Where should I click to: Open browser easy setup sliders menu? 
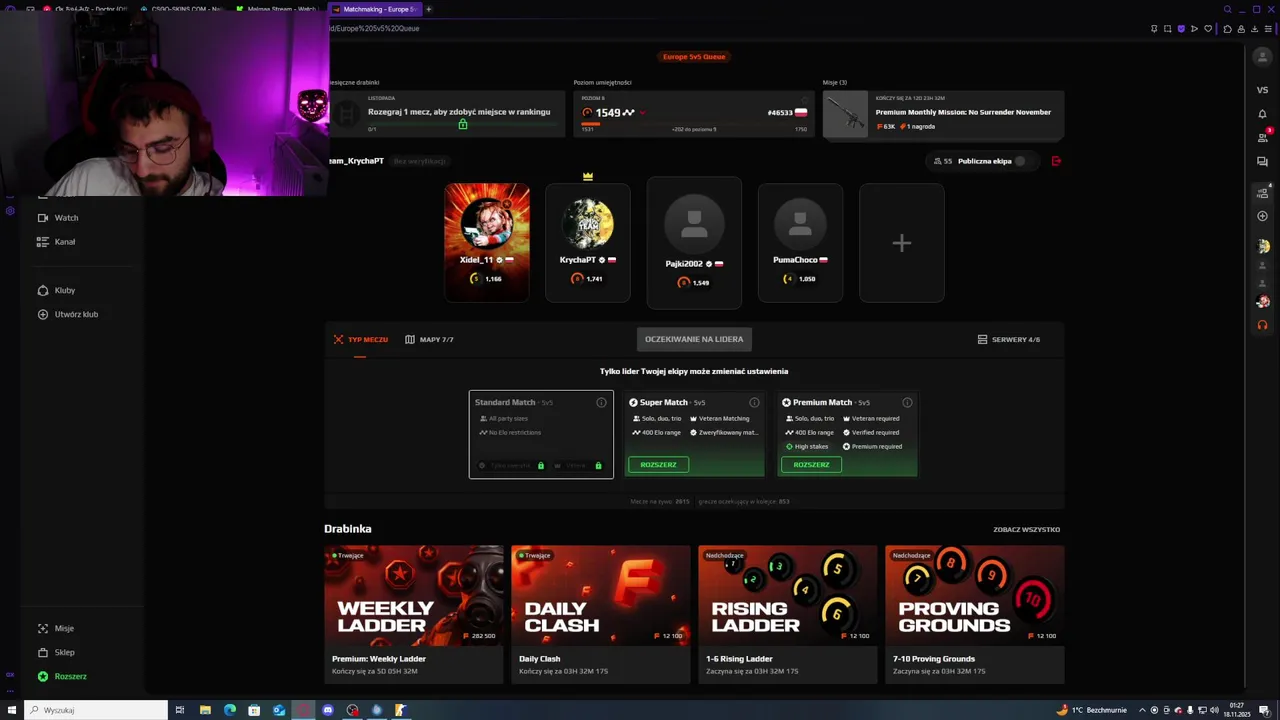point(1267,28)
